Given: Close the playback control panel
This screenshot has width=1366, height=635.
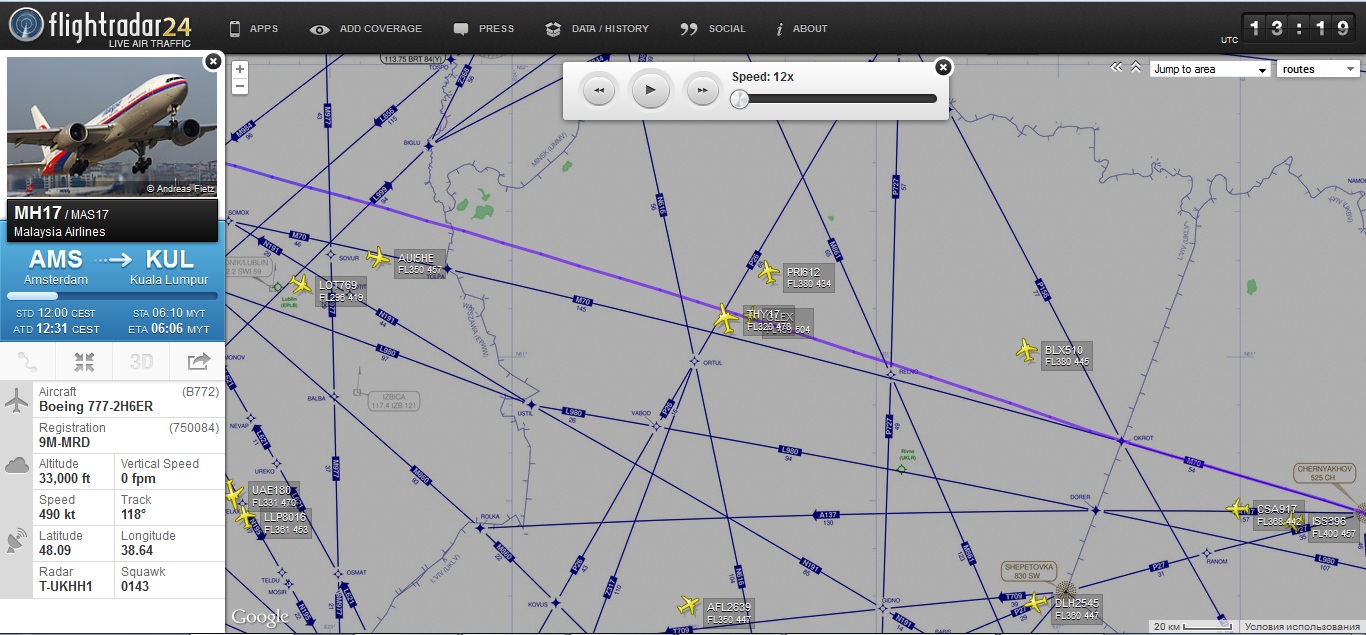Looking at the screenshot, I should pos(942,67).
